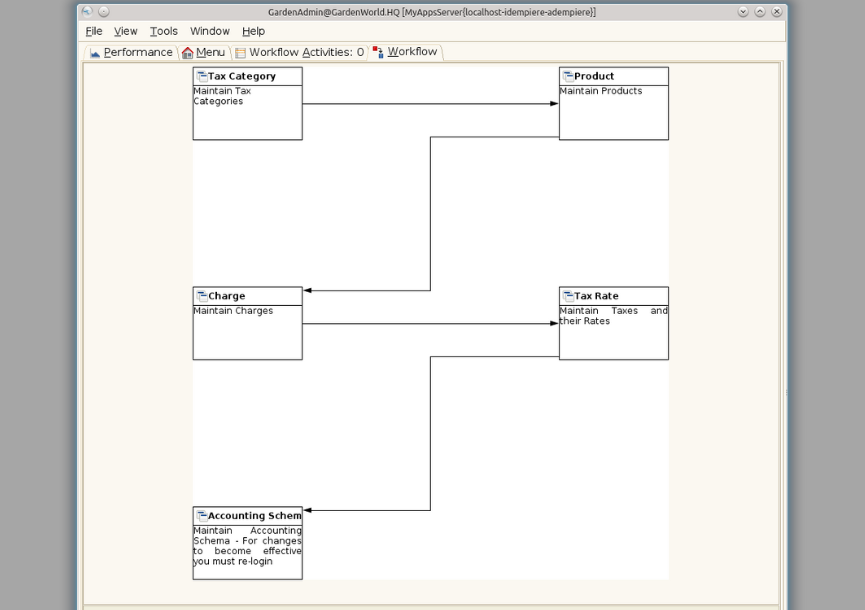Image resolution: width=865 pixels, height=610 pixels.
Task: Click the Performance tab chart icon
Action: coord(95,53)
